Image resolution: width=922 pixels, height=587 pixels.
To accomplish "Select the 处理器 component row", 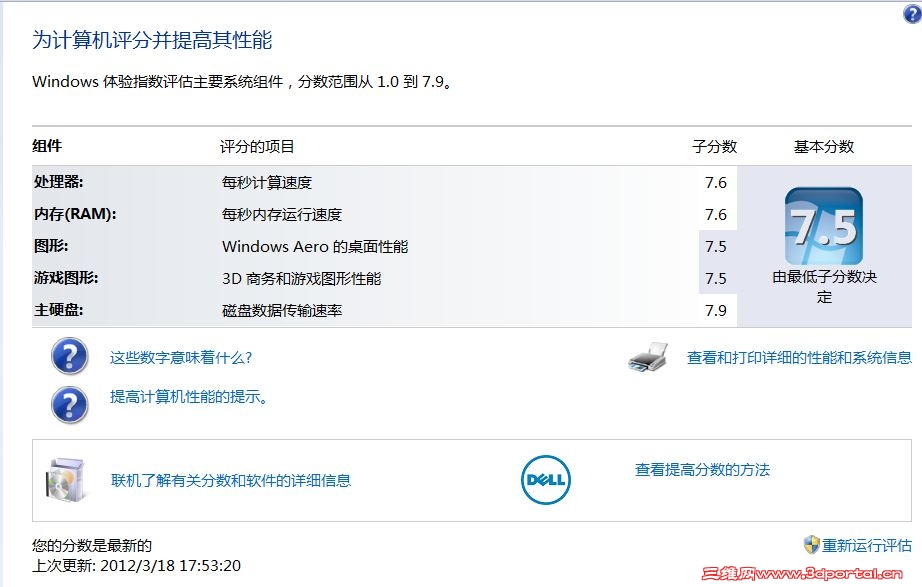I will pos(58,182).
